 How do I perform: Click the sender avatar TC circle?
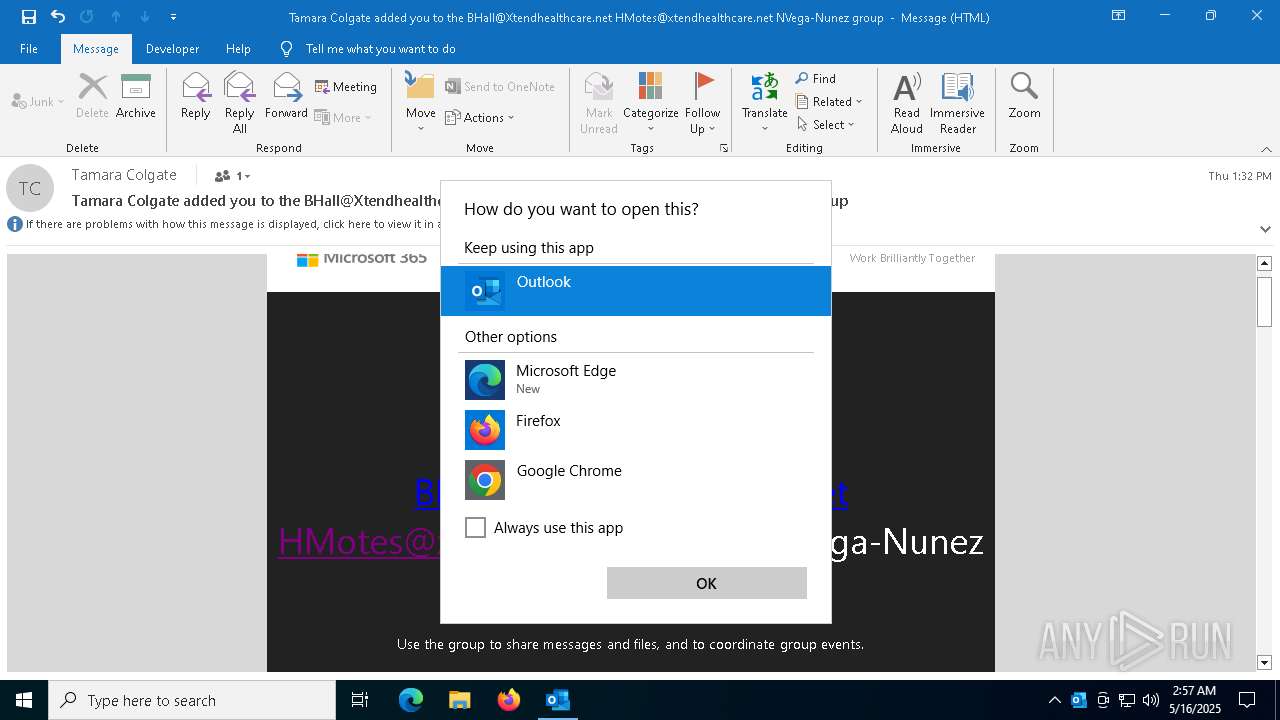pyautogui.click(x=30, y=188)
